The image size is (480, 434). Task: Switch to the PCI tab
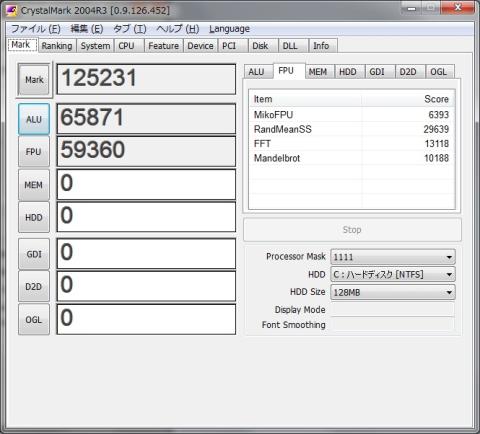click(233, 46)
